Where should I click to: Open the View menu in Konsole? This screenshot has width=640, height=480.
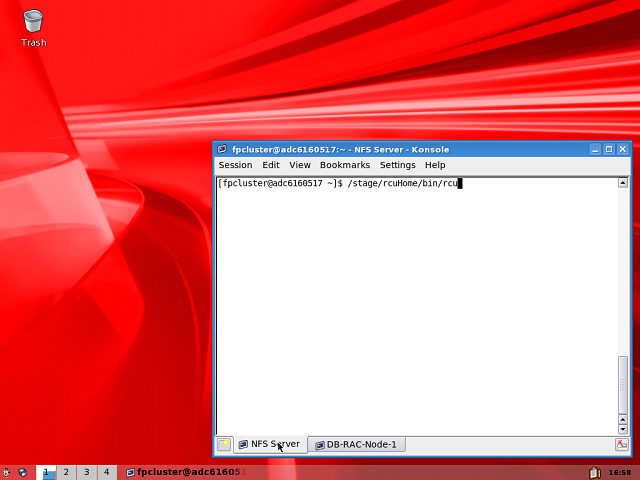coord(300,165)
